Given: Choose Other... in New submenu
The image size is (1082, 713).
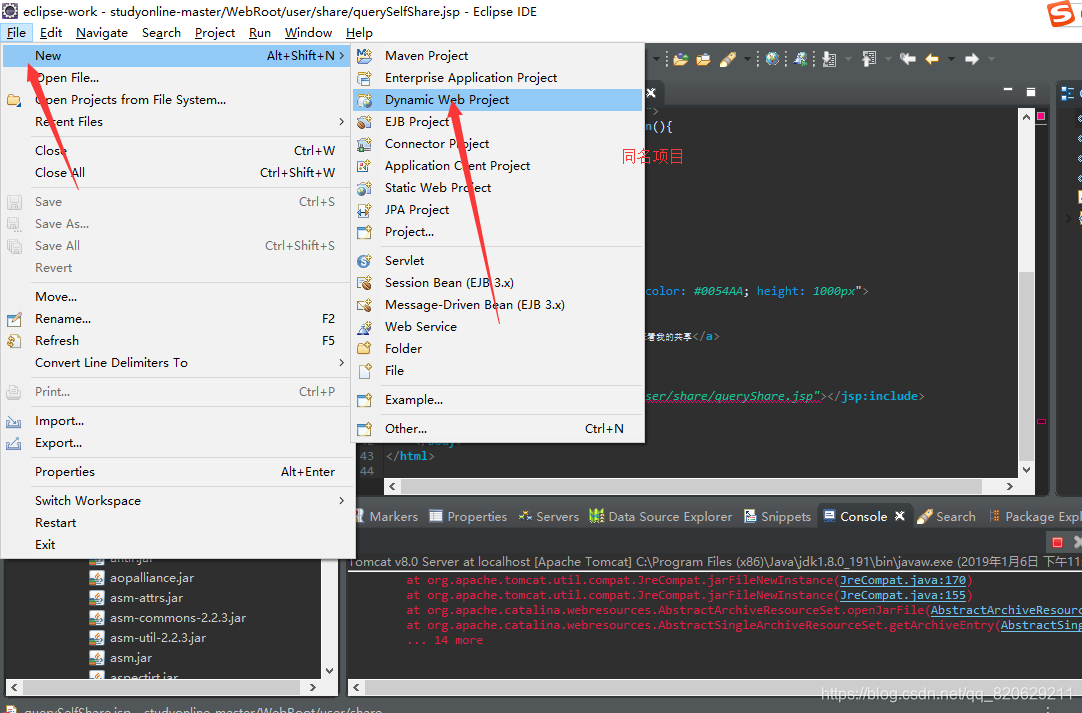Looking at the screenshot, I should pos(498,429).
